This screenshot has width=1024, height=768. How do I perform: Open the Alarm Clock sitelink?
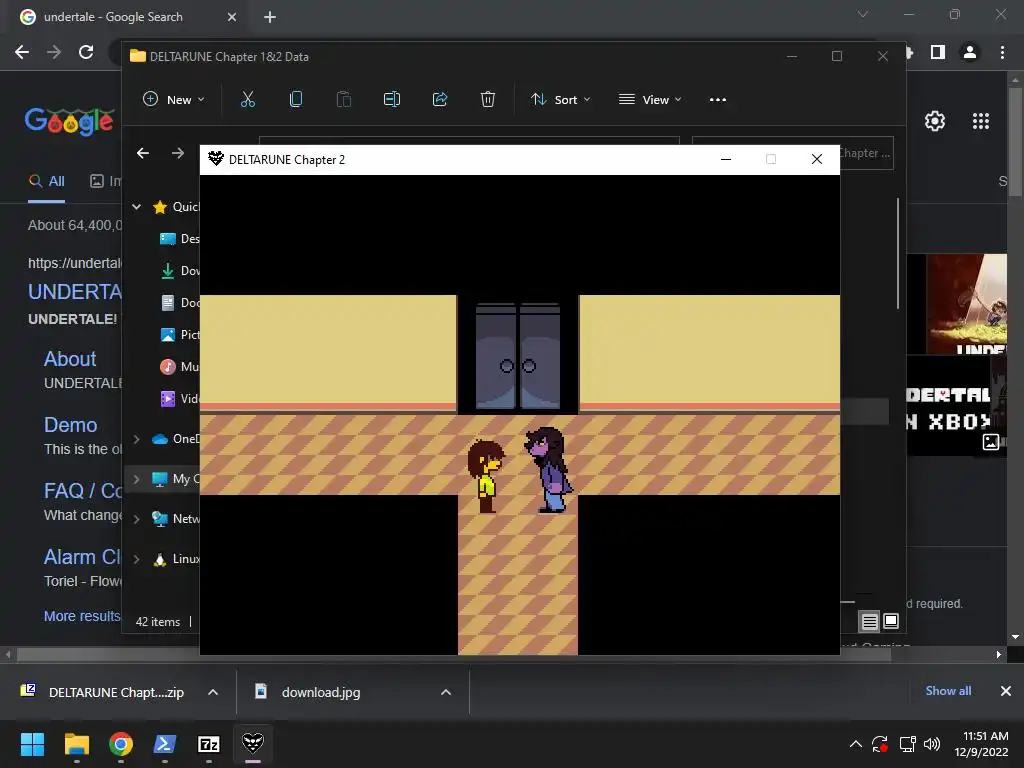82,557
